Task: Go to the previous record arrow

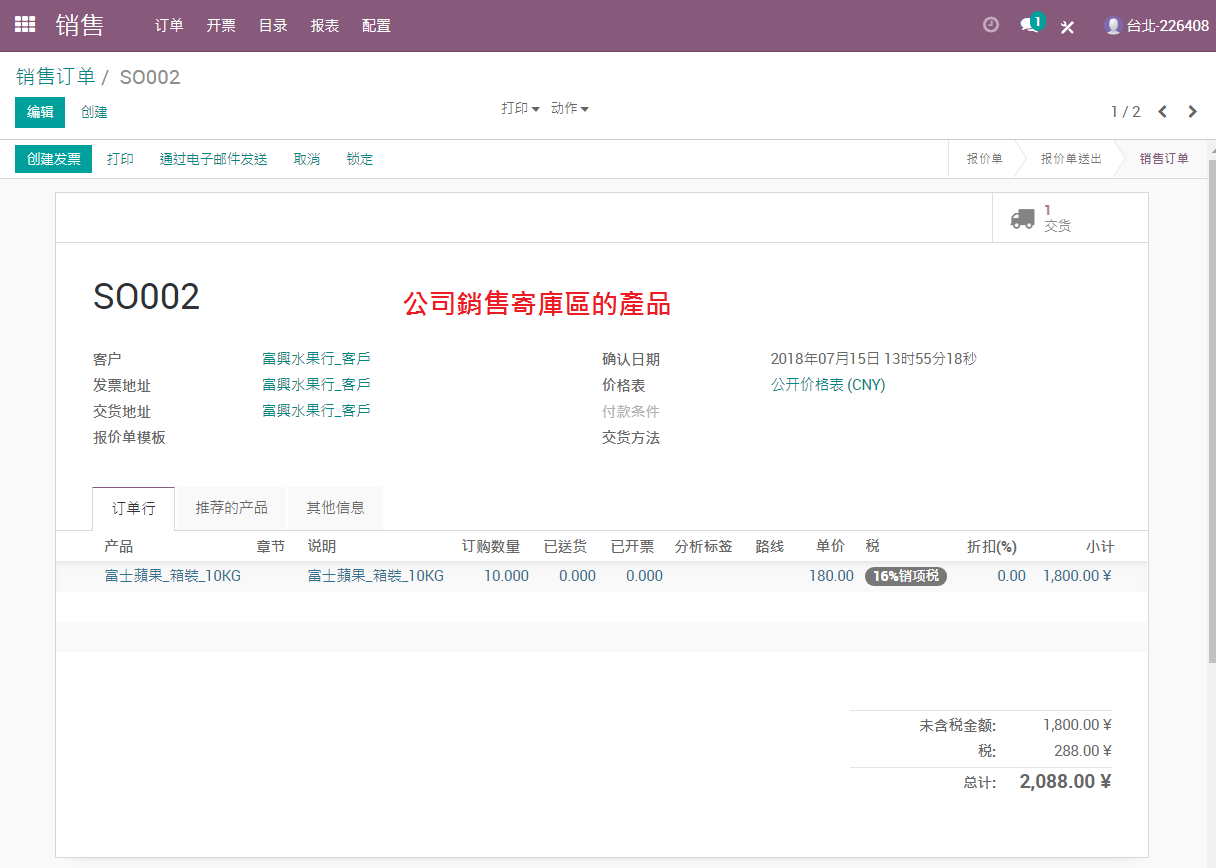Action: (1162, 111)
